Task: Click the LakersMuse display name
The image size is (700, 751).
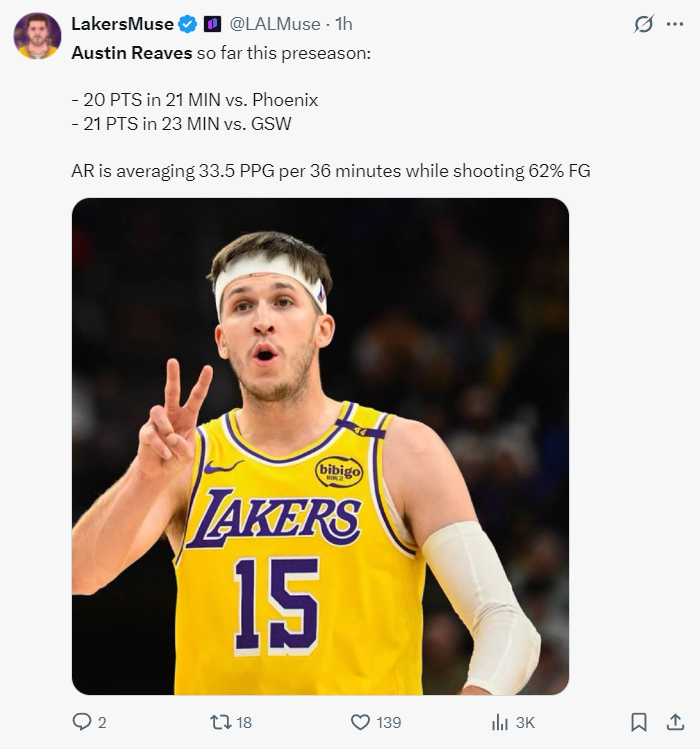Action: (121, 23)
